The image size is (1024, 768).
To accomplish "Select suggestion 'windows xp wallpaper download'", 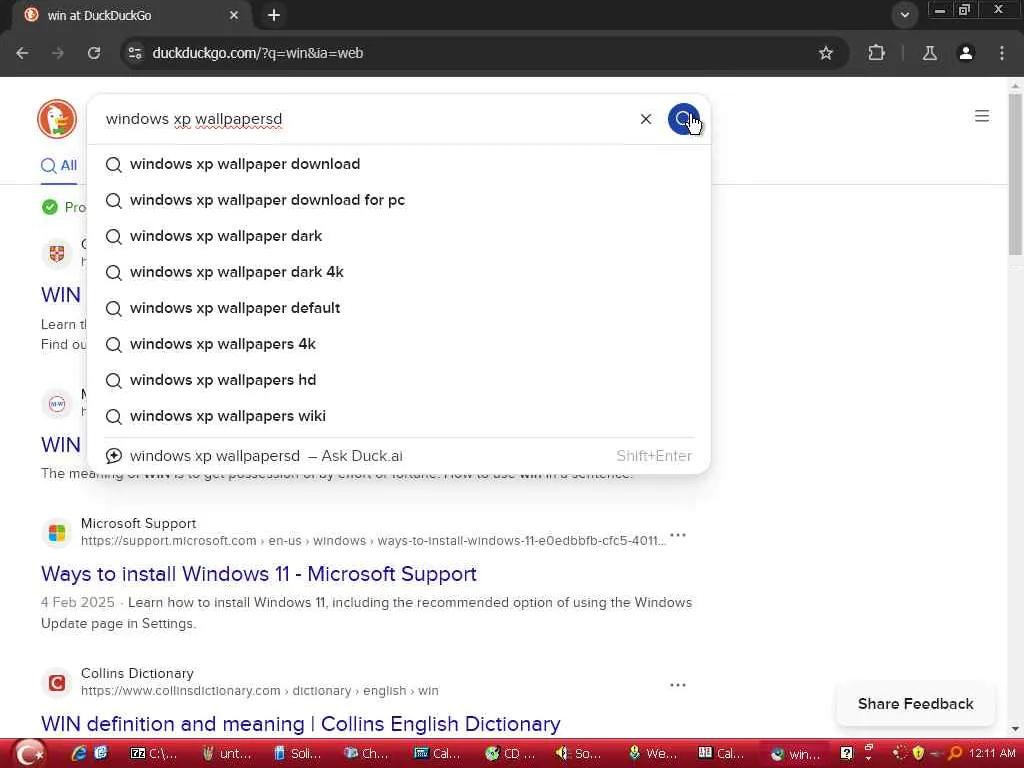I will pos(398,164).
